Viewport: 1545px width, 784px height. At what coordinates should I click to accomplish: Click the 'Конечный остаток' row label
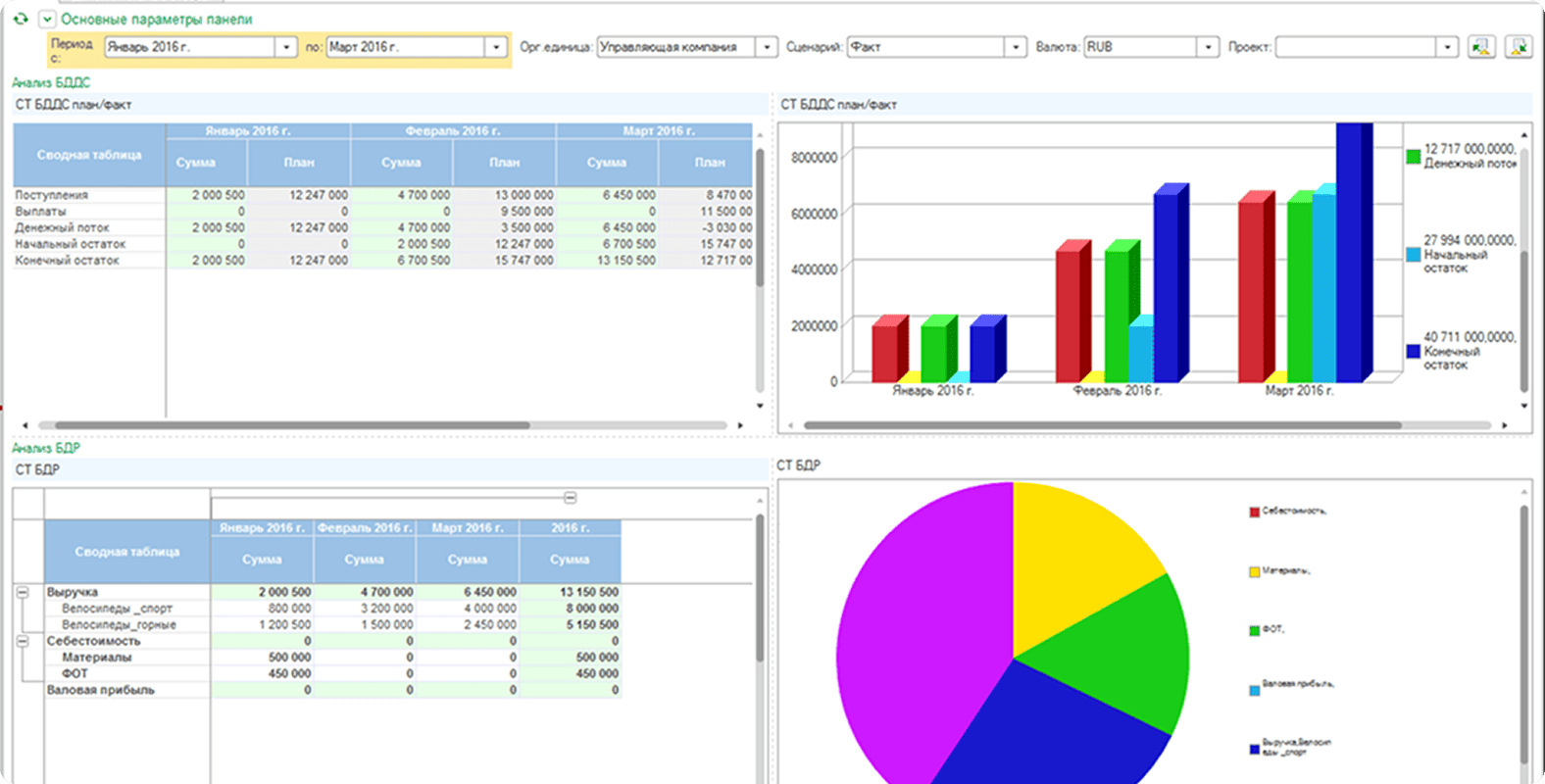(x=67, y=261)
